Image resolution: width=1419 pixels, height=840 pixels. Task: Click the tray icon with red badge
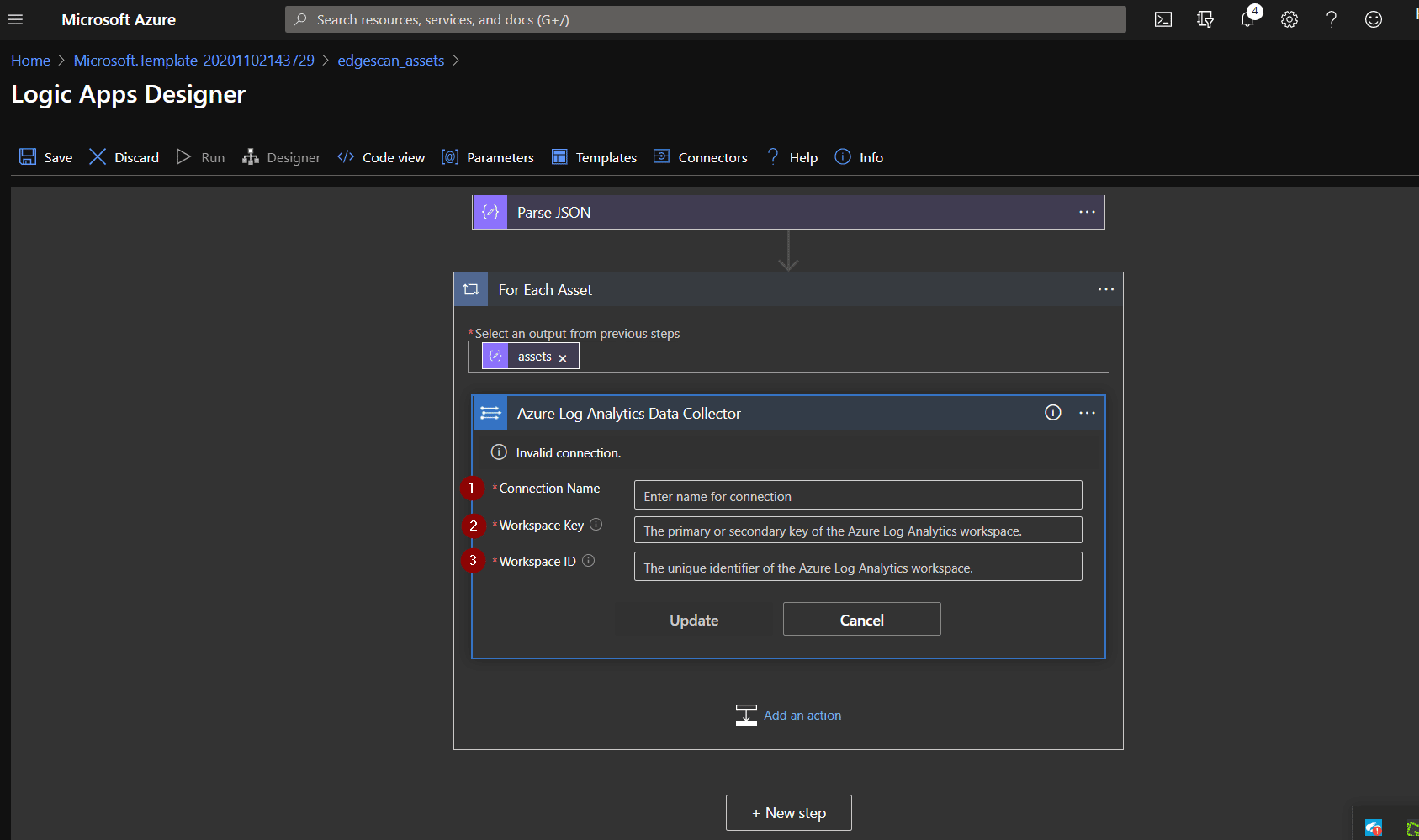pos(1374,828)
